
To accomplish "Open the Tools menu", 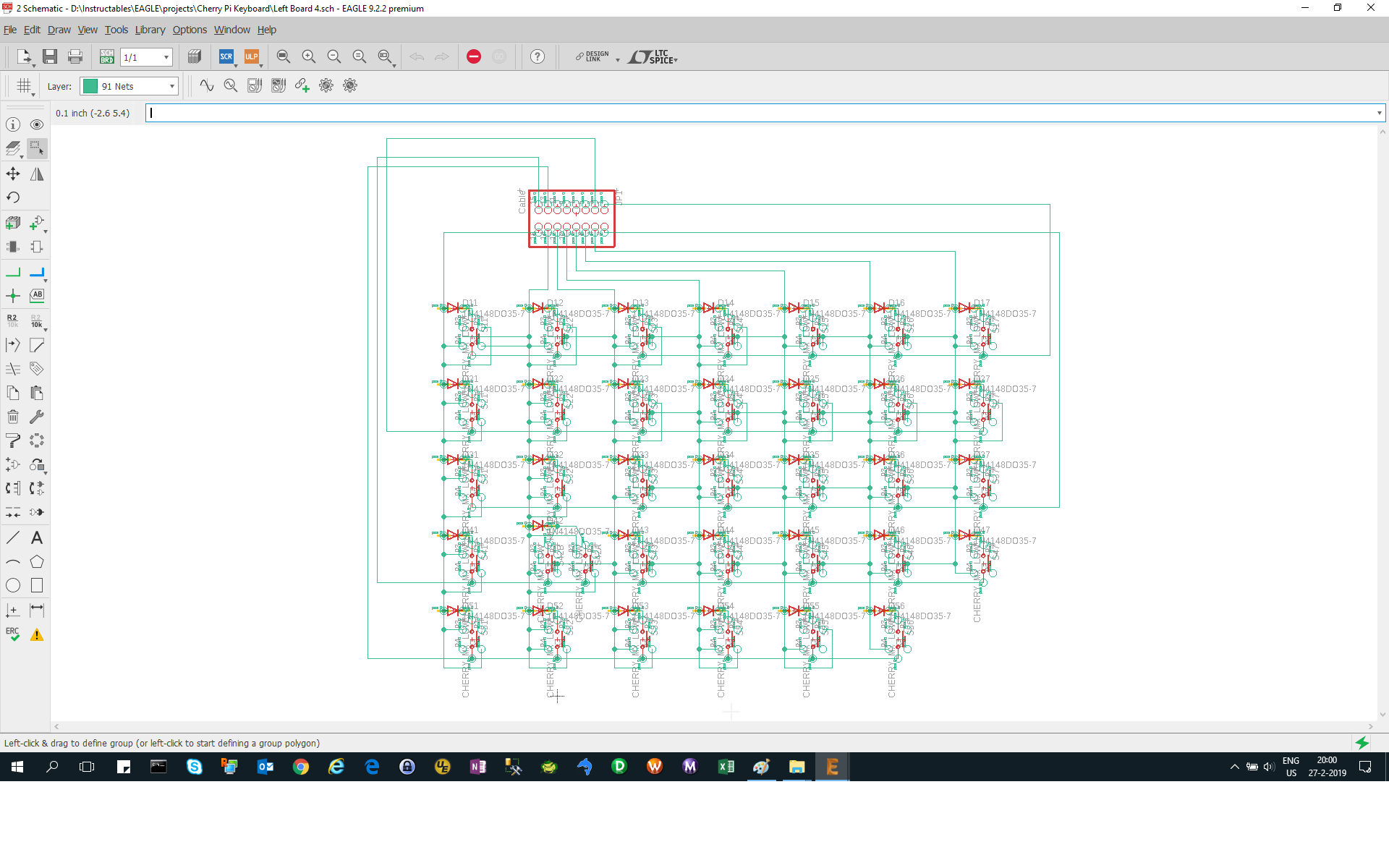I will pos(116,30).
